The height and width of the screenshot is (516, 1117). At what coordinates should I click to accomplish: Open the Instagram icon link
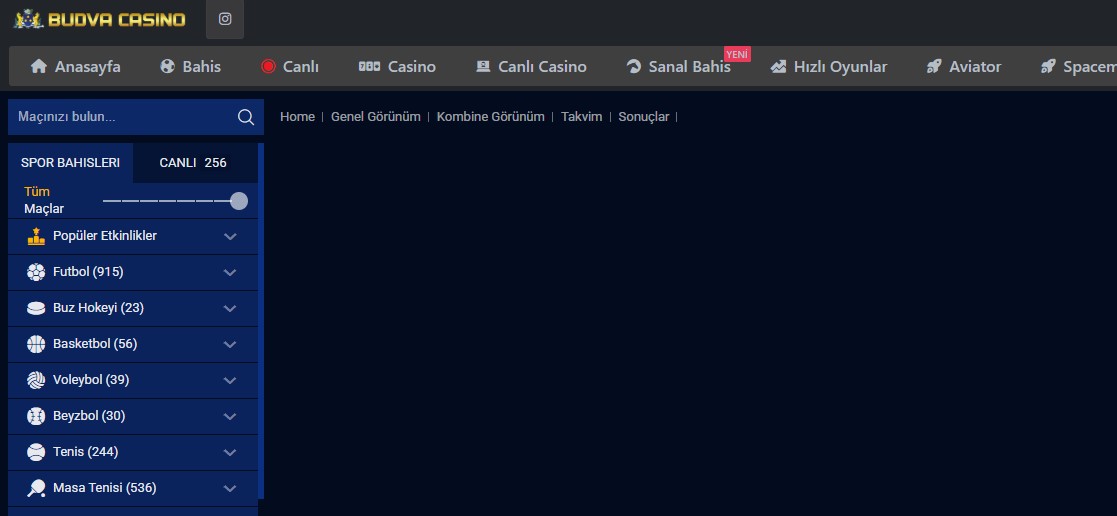pos(225,19)
